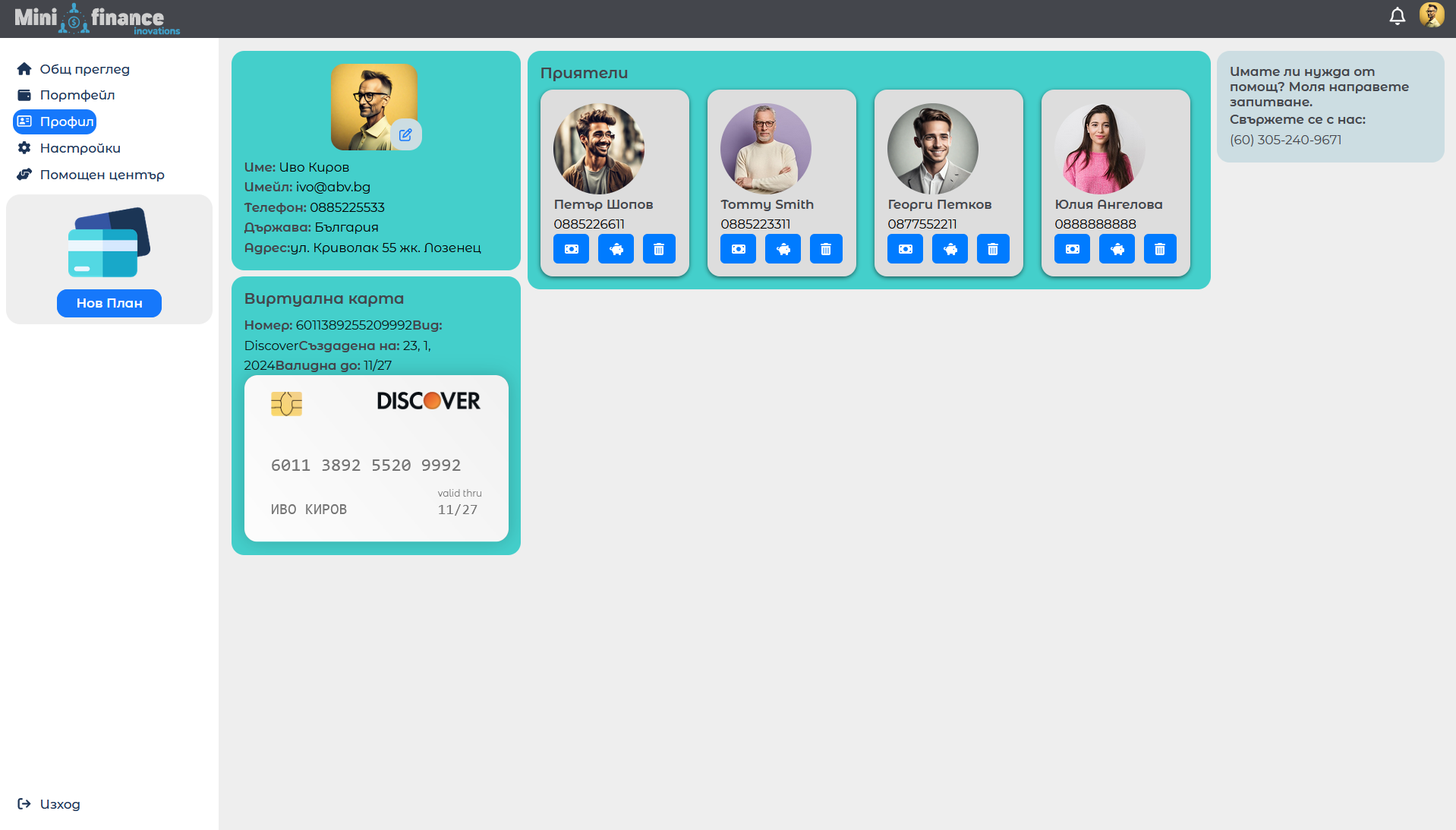The image size is (1456, 830).
Task: Click Tommy Smith's avatar photo
Action: coord(766,149)
